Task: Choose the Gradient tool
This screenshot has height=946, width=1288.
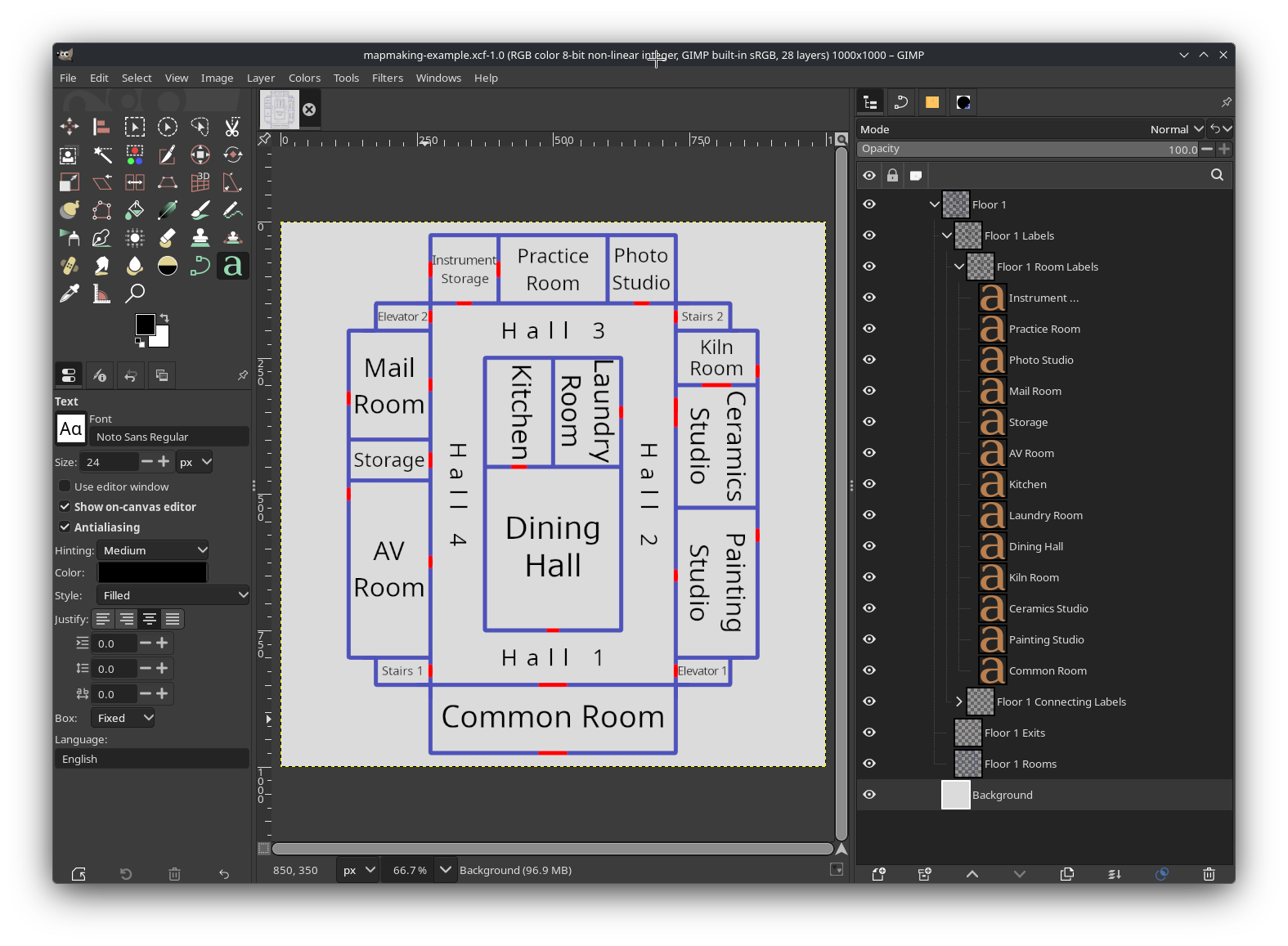Action: click(x=168, y=210)
